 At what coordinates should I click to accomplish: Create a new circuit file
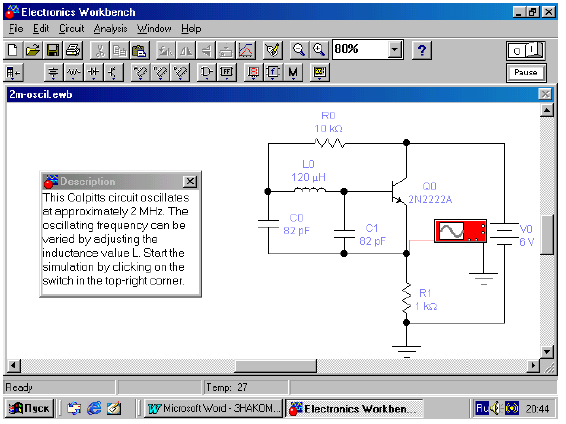[x=13, y=50]
